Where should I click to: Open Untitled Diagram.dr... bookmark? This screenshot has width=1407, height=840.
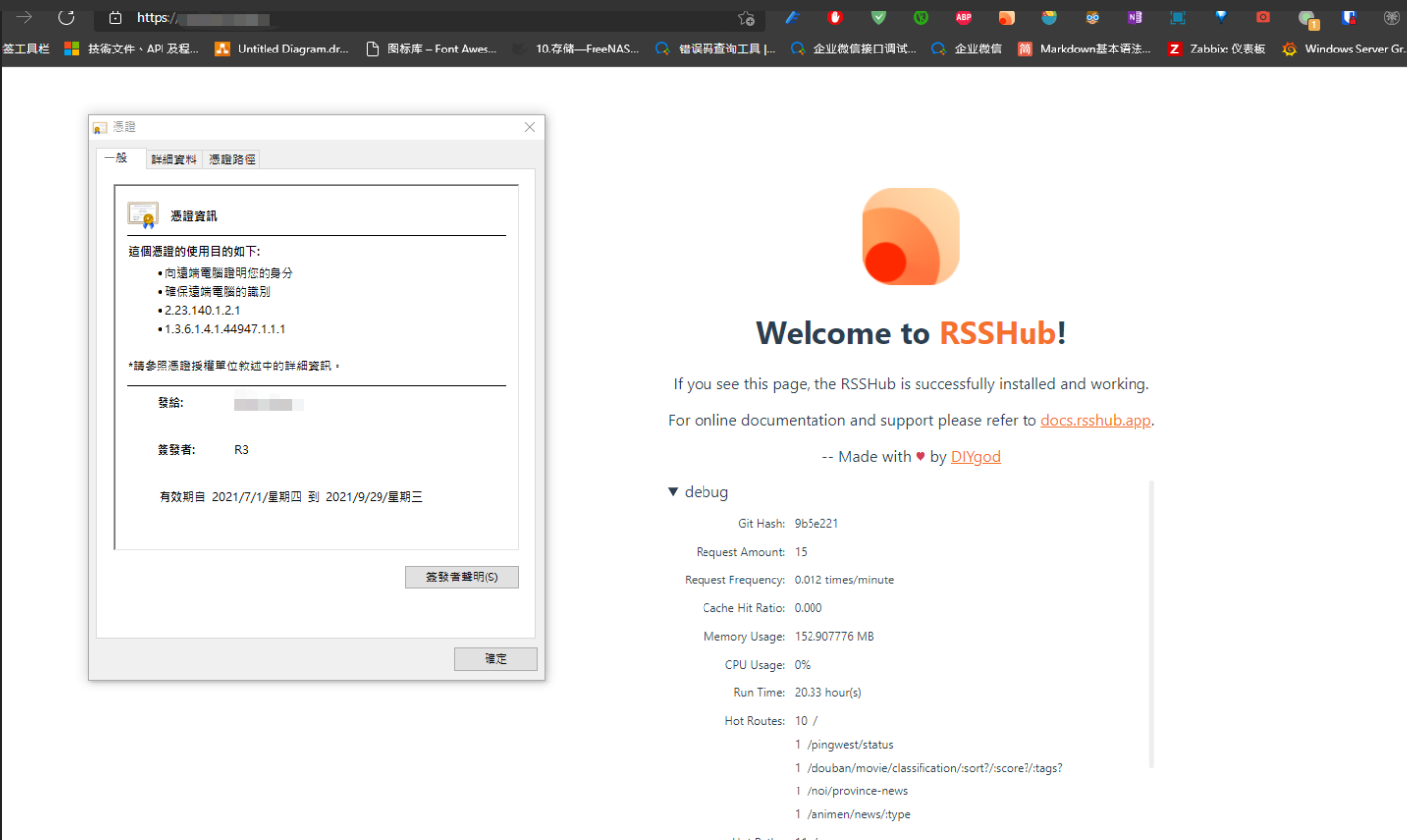pos(281,49)
